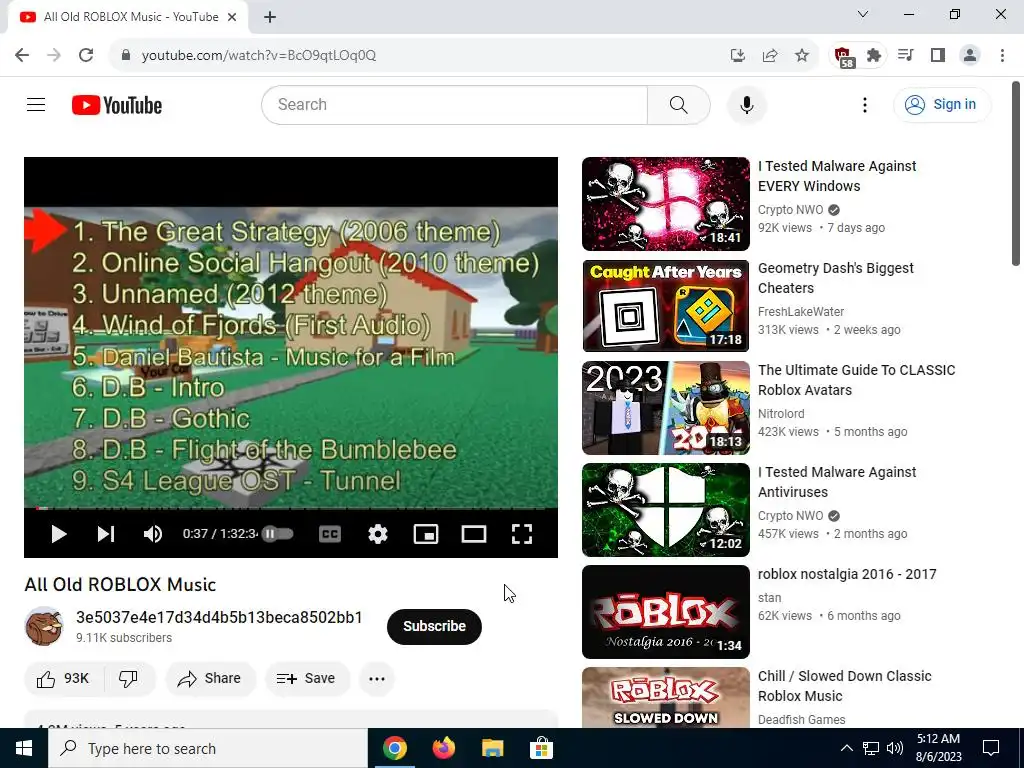The height and width of the screenshot is (768, 1024).
Task: Reload the page
Action: pyautogui.click(x=86, y=55)
